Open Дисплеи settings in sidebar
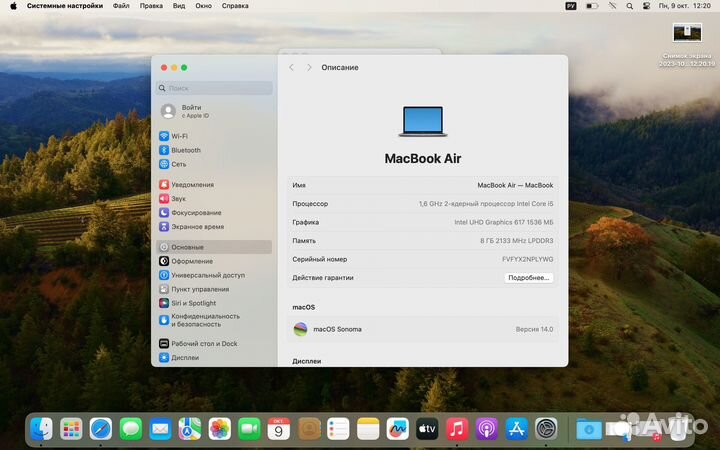Viewport: 720px width, 450px height. click(179, 357)
